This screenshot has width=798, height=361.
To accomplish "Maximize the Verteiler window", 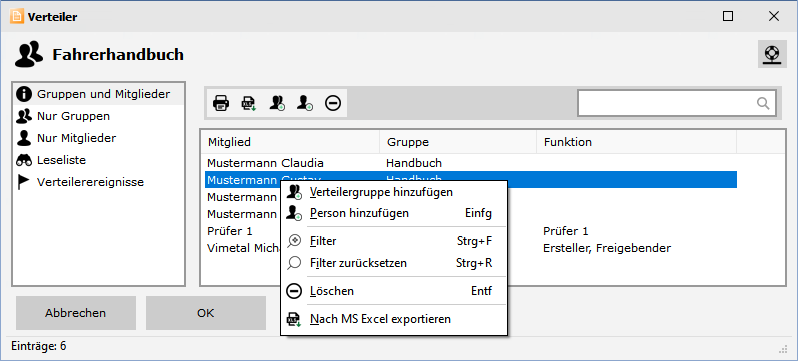I will (x=728, y=16).
